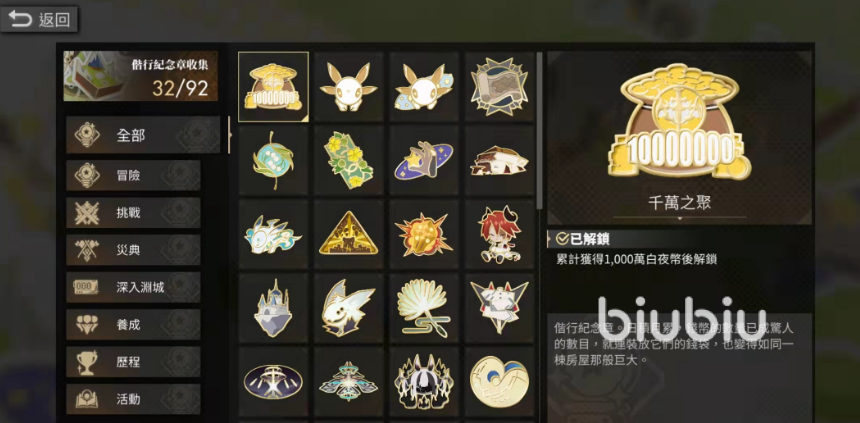The height and width of the screenshot is (423, 860).
Task: Select the red-haired chibi character badge
Action: (499, 234)
